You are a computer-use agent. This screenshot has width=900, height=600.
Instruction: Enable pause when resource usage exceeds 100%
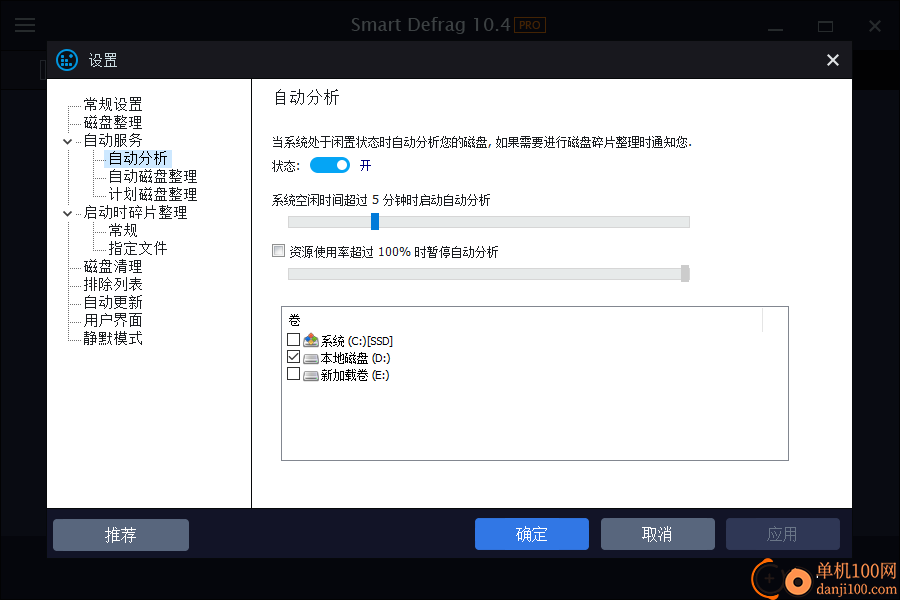click(278, 251)
